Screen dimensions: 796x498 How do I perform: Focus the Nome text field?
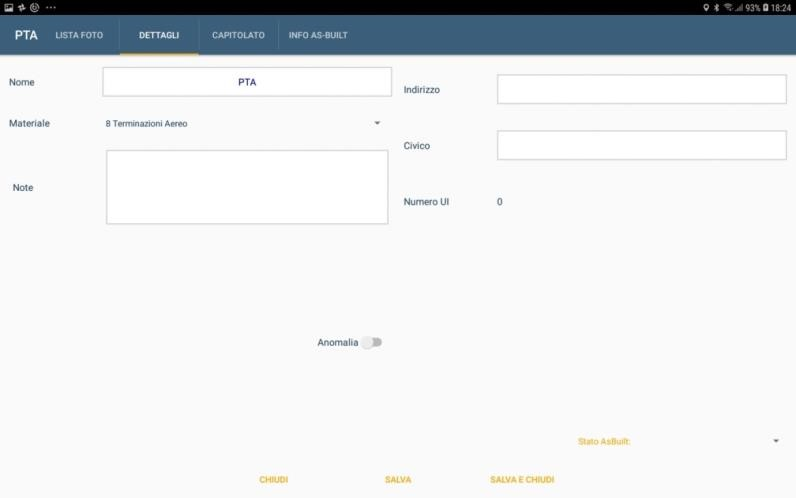(247, 82)
